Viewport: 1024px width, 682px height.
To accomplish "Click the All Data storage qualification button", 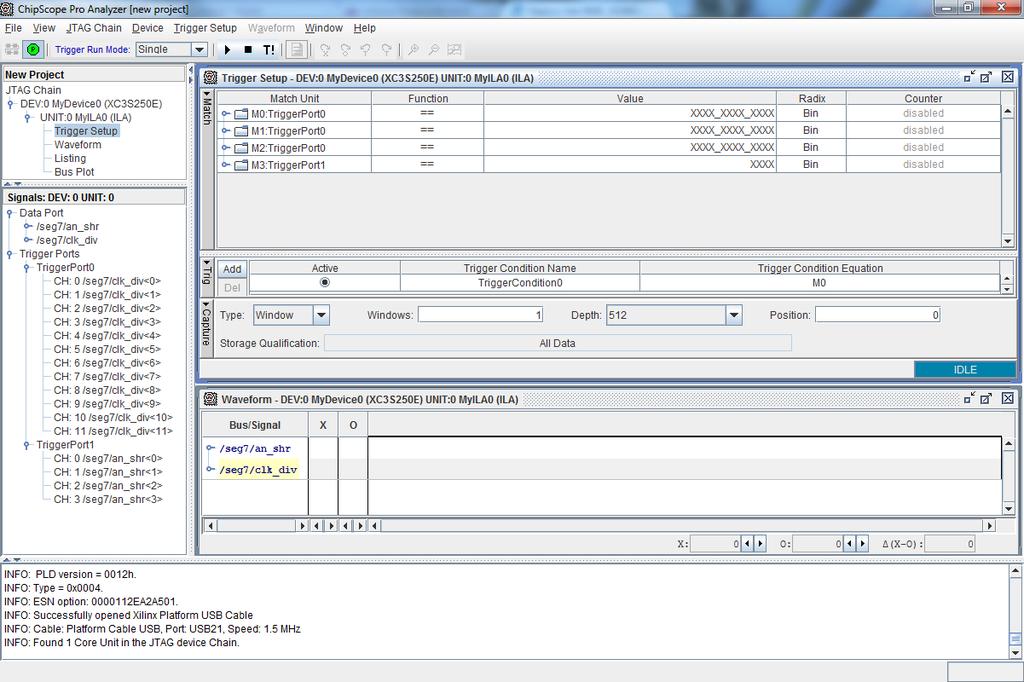I will tap(558, 343).
